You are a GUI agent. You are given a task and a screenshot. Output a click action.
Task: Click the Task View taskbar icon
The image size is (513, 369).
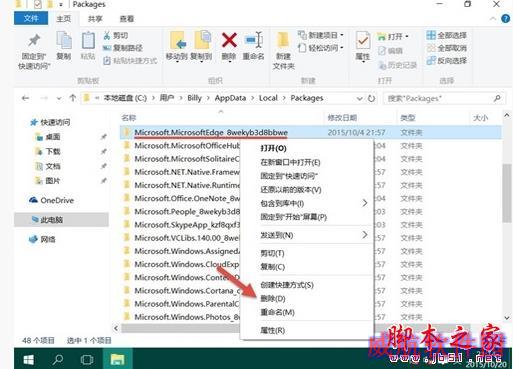pyautogui.click(x=87, y=359)
